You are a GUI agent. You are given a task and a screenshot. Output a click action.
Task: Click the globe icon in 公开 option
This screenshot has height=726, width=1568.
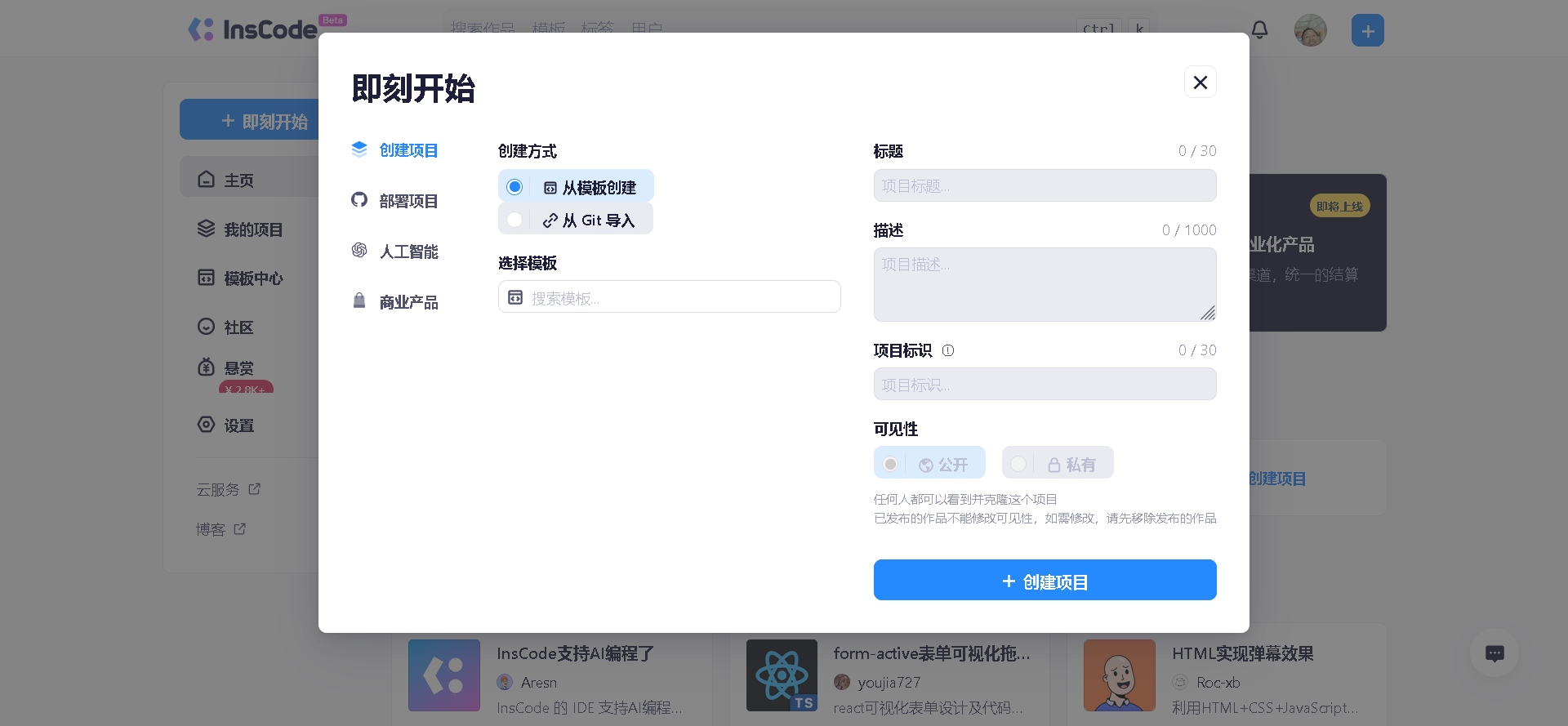(x=926, y=465)
